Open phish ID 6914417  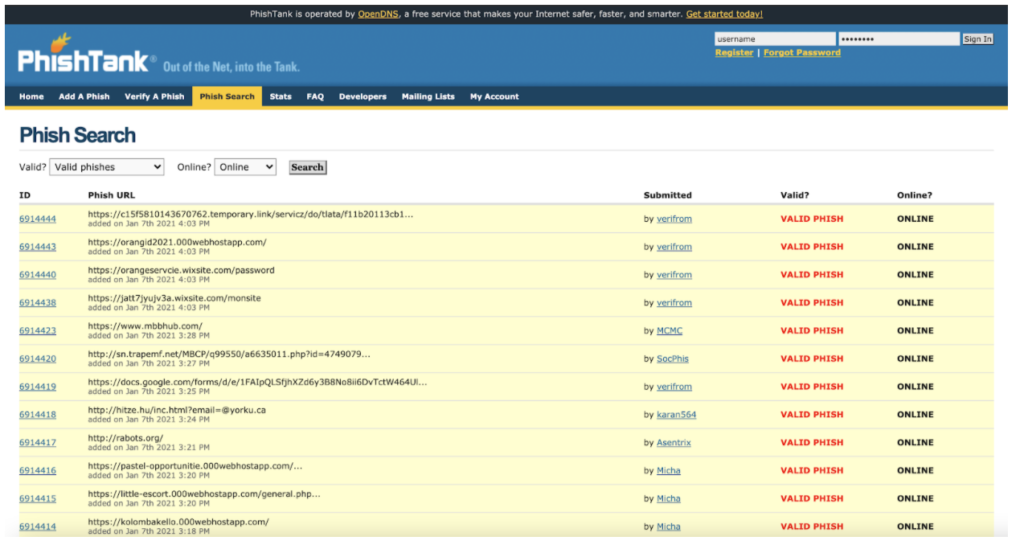(x=38, y=443)
